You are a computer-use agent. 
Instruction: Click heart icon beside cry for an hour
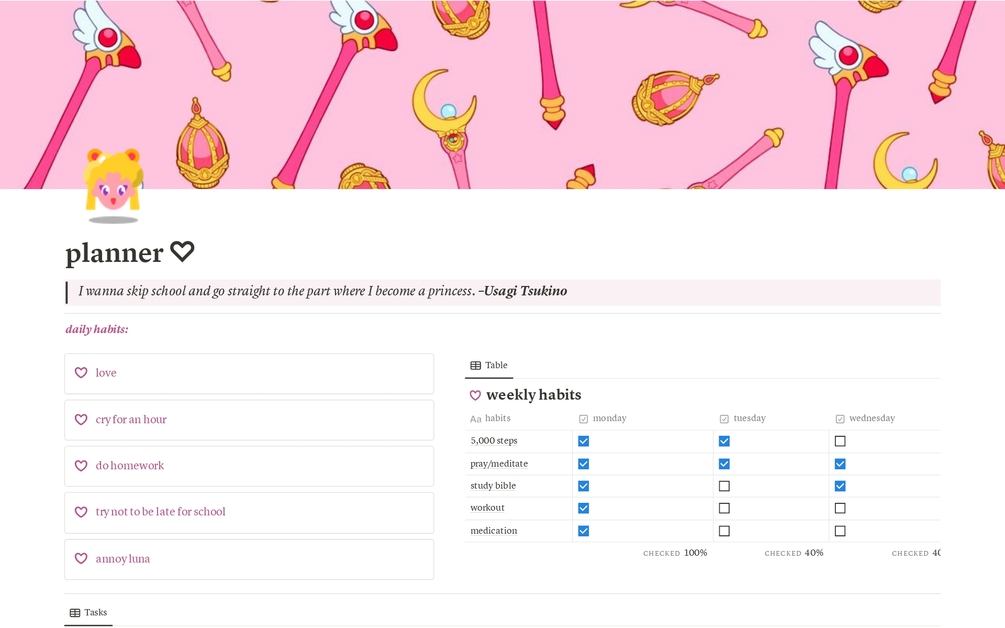pos(81,419)
